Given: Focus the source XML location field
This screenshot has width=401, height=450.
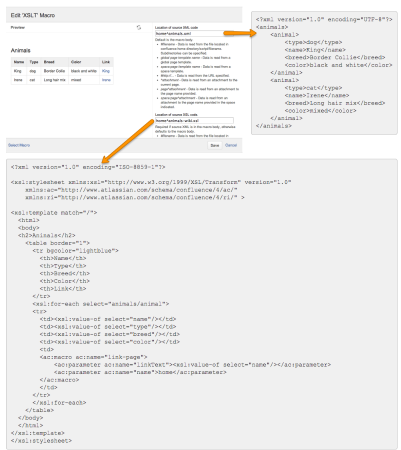Looking at the screenshot, I should pyautogui.click(x=191, y=33).
